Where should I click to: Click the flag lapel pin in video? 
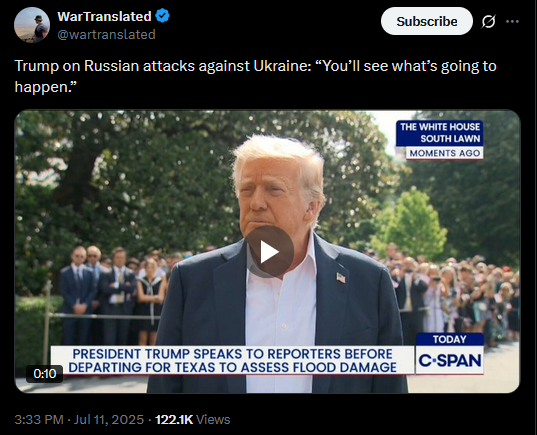341,277
